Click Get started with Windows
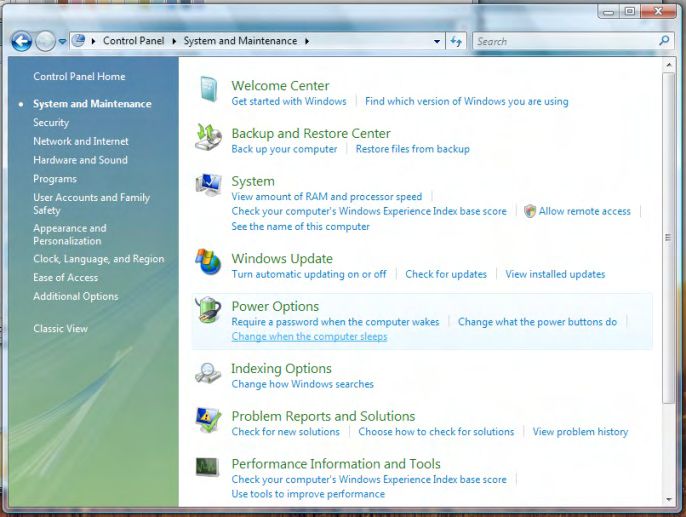The image size is (686, 517). tap(289, 101)
